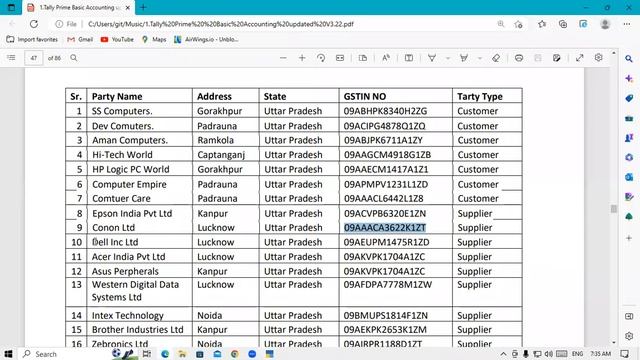This screenshot has height=360, width=640.
Task: Select the Erase tool
Action: coord(496,58)
